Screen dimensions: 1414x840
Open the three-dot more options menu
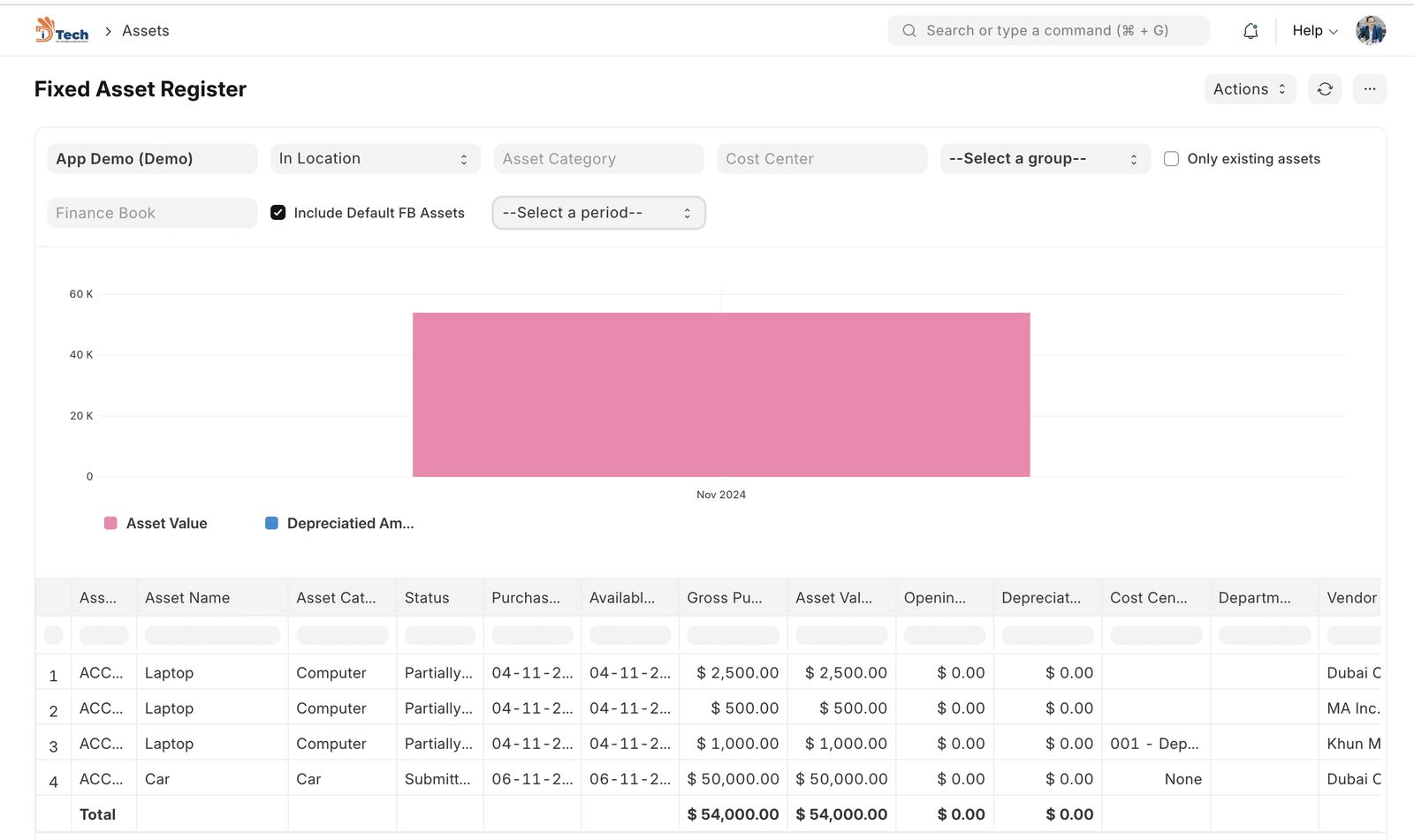[1369, 89]
